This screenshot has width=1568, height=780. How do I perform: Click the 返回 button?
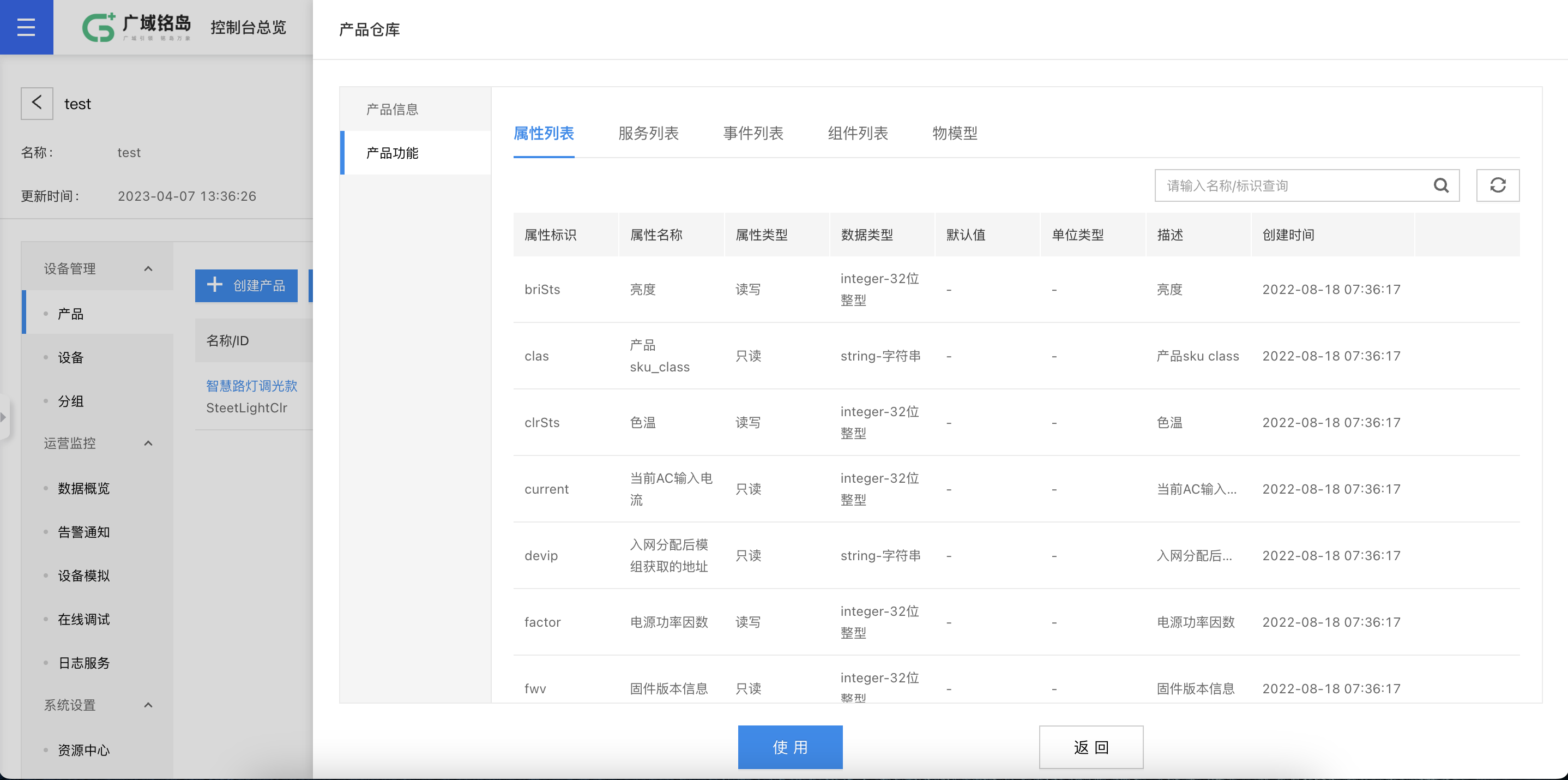point(1091,747)
